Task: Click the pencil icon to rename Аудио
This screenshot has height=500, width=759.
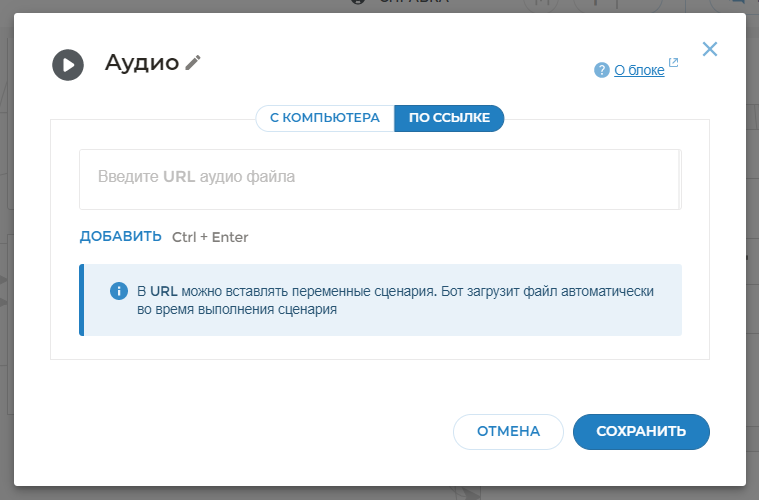Action: click(193, 63)
